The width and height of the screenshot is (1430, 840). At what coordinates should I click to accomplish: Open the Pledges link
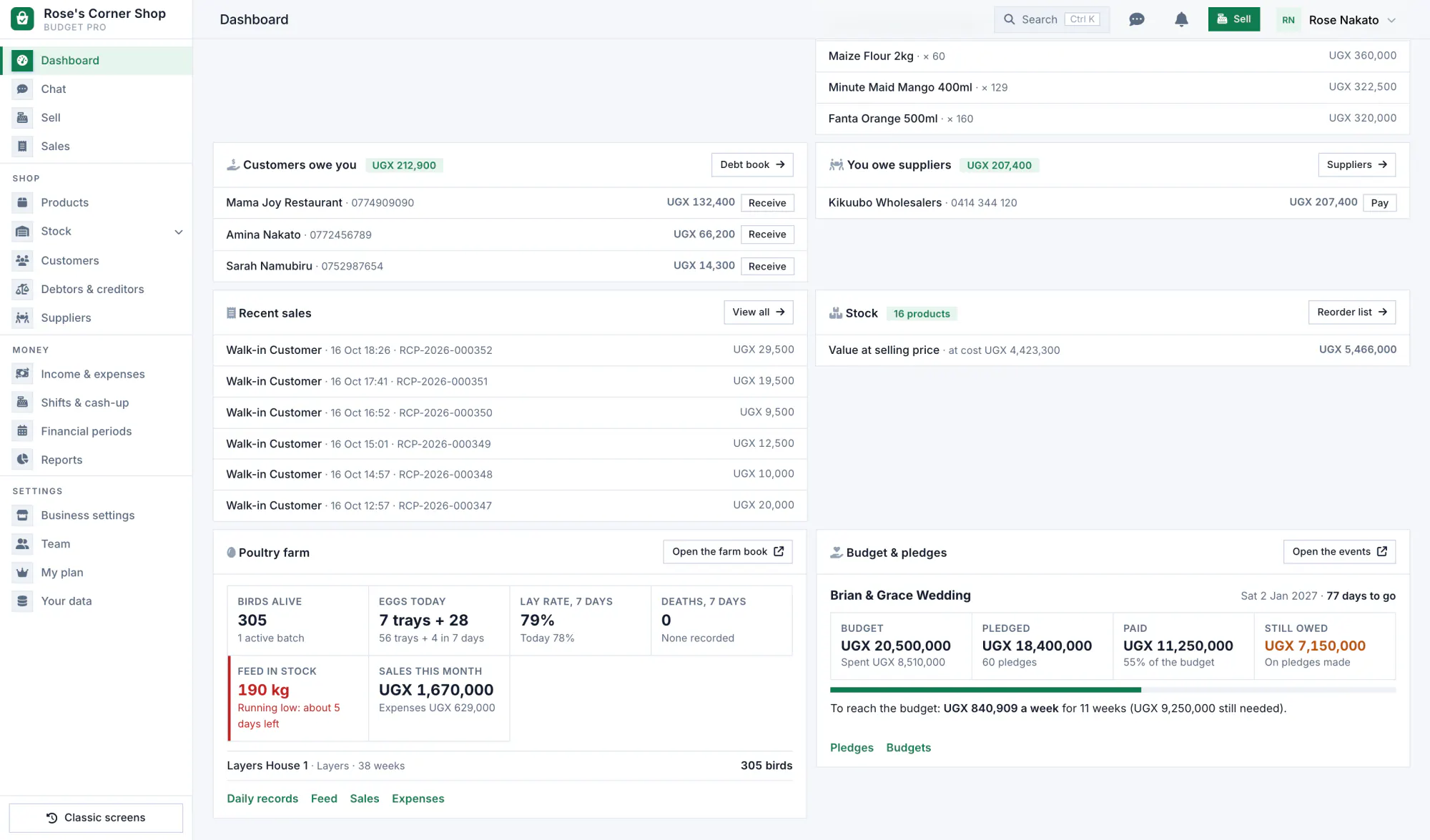(852, 748)
